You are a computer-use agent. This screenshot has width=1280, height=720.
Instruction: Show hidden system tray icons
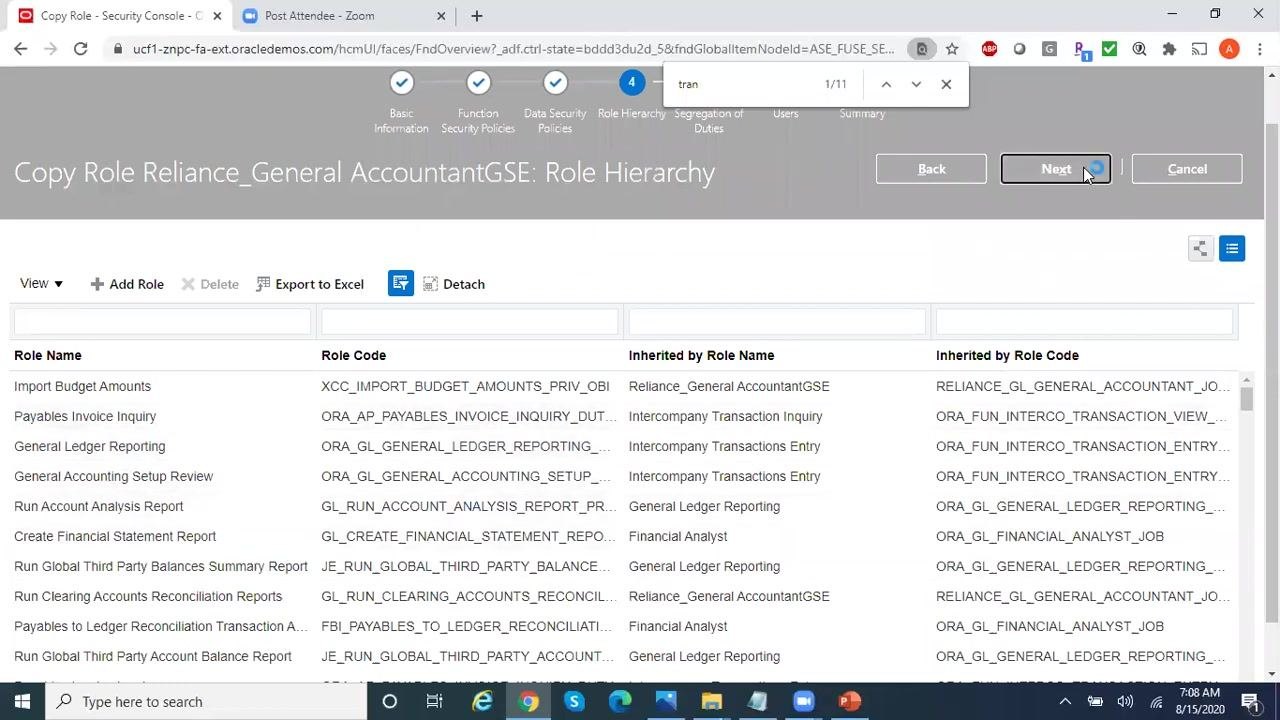[1065, 701]
